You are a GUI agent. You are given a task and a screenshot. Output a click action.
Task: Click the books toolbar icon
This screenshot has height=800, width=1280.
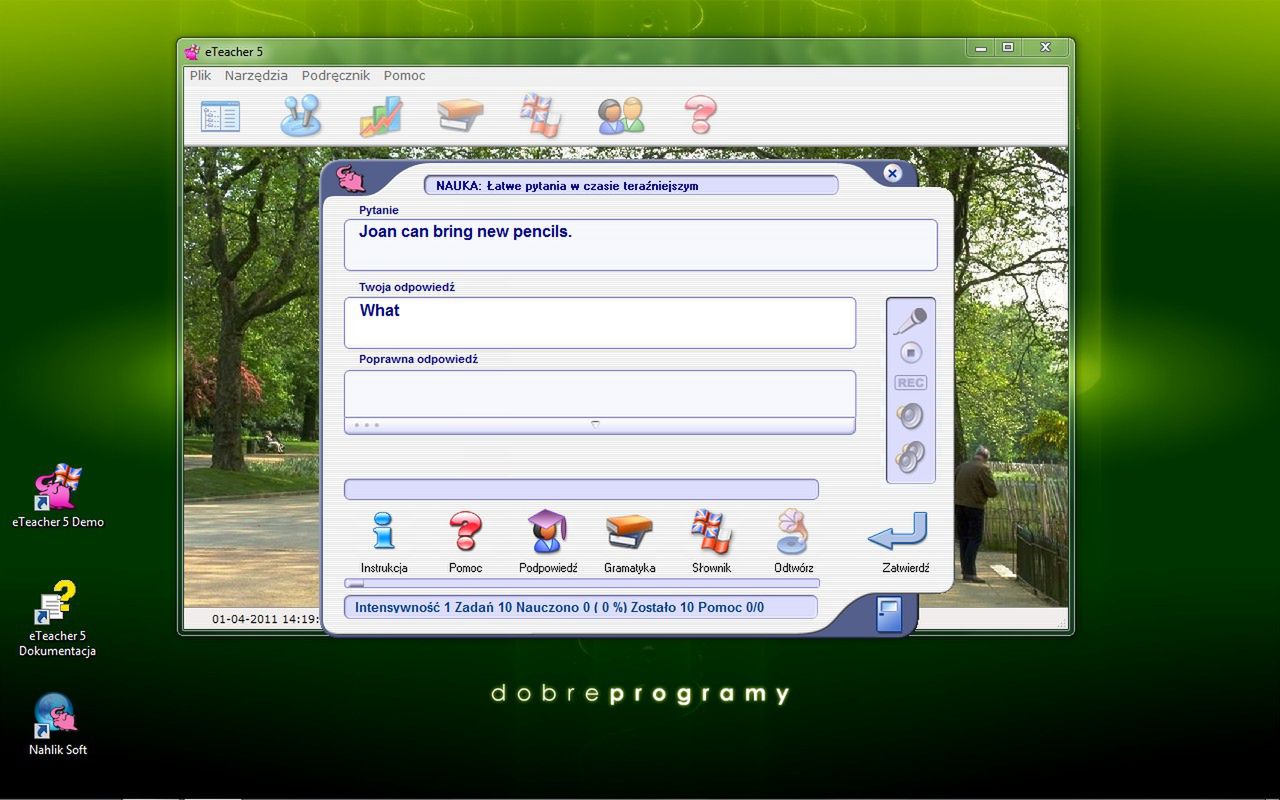pos(460,116)
